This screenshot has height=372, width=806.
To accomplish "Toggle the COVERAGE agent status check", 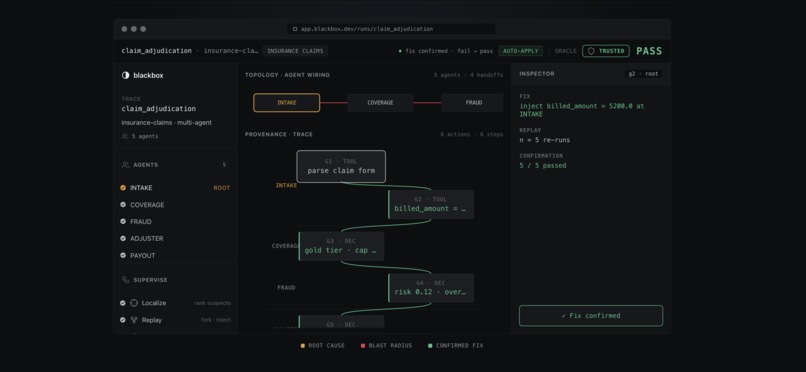I will click(123, 204).
